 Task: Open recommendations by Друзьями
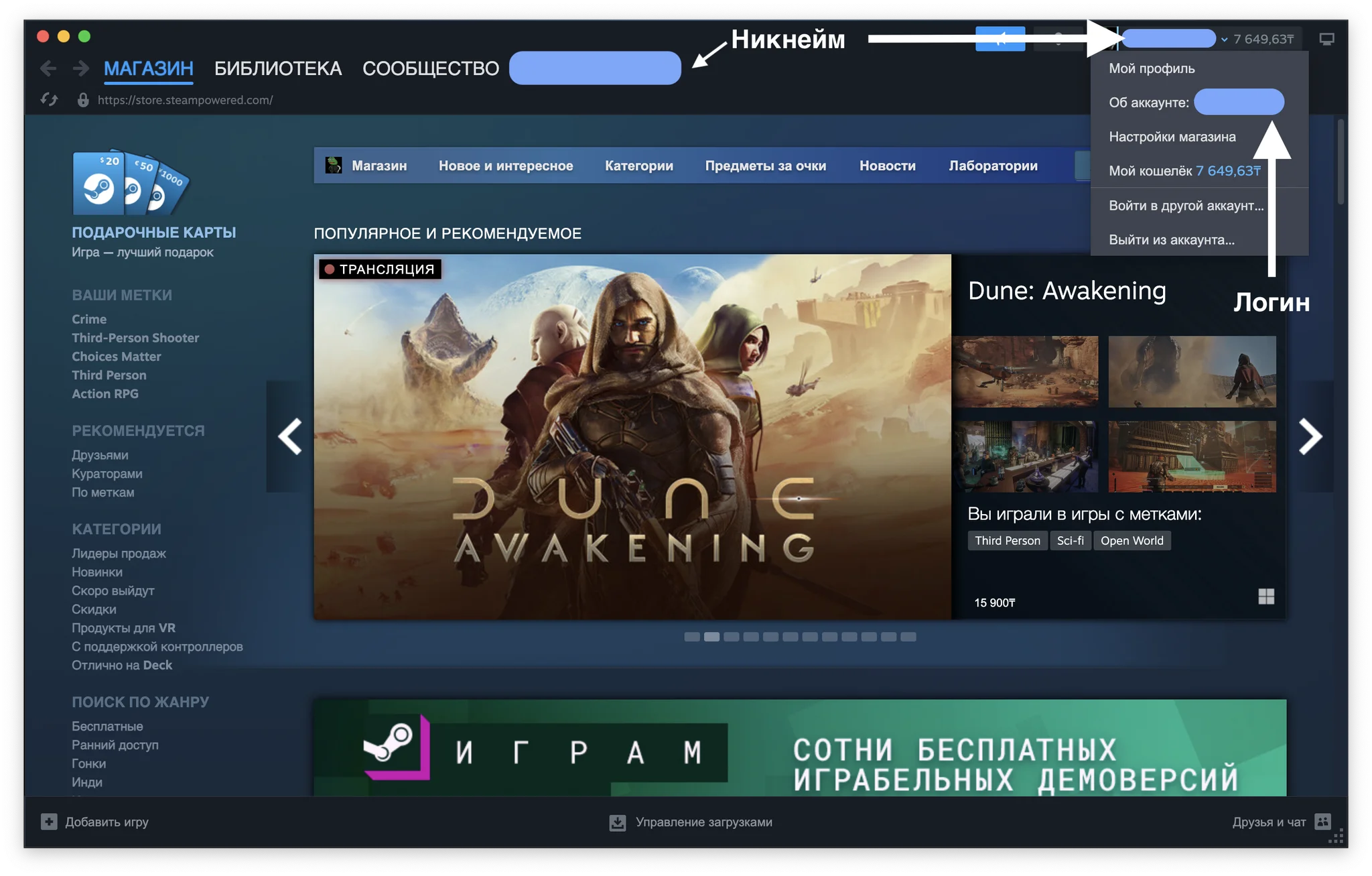[x=100, y=455]
